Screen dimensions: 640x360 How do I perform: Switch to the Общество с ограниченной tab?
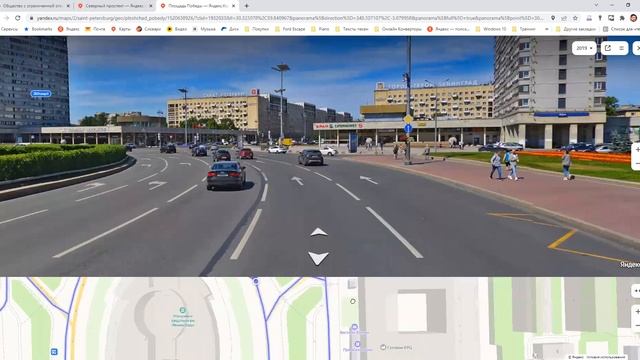point(36,6)
